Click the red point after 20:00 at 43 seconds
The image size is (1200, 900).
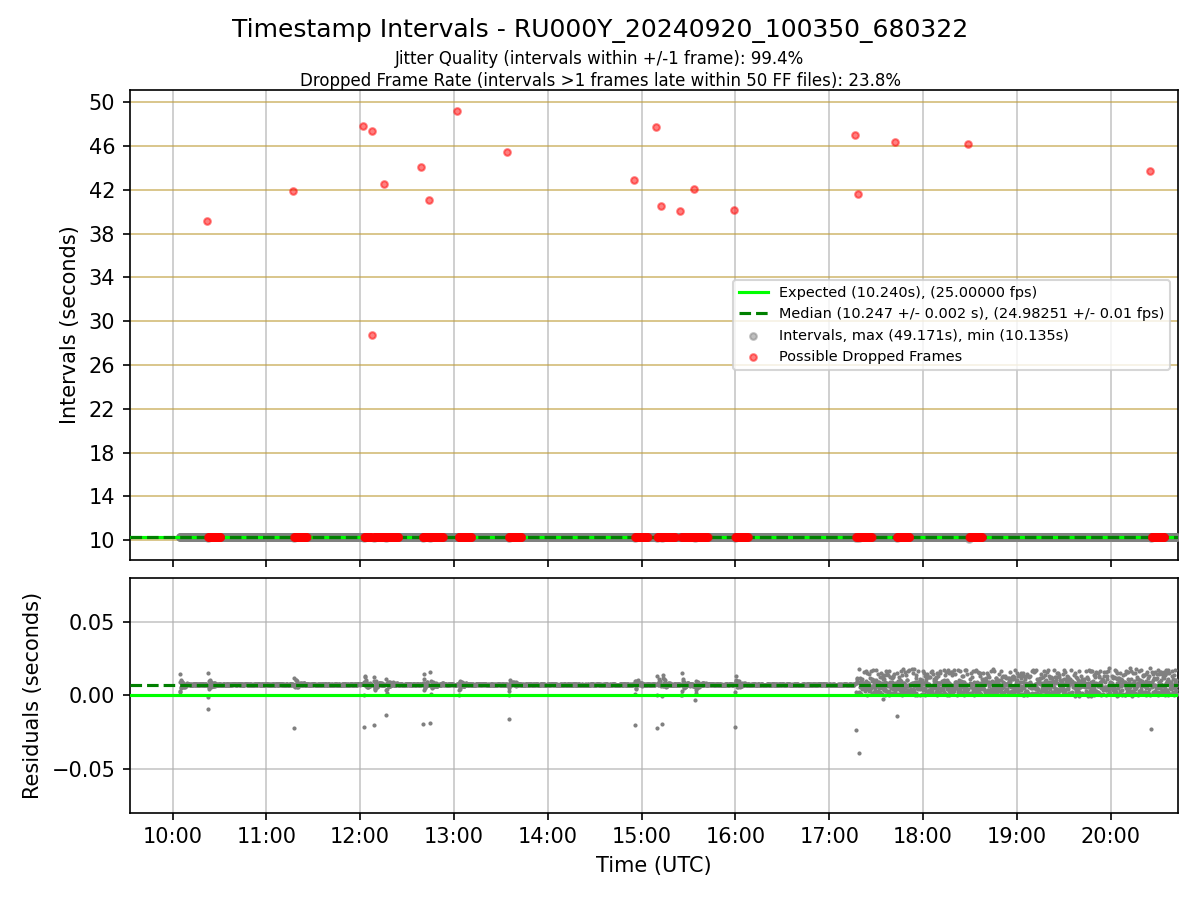click(x=1150, y=171)
